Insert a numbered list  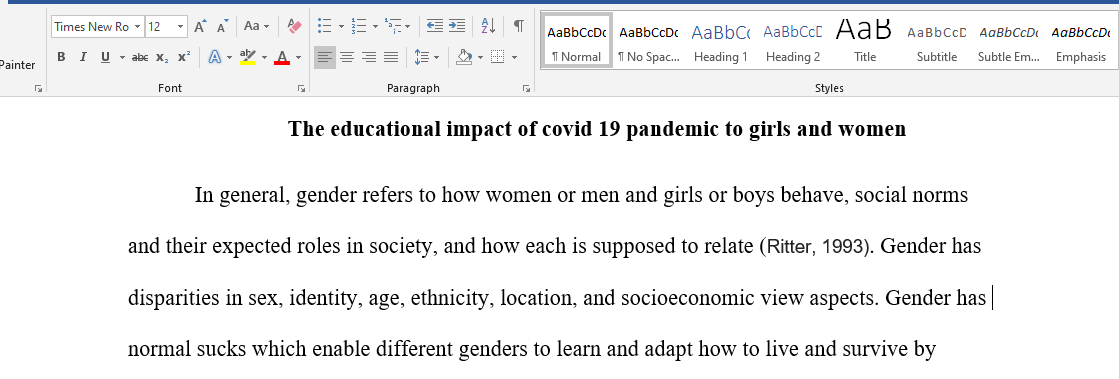coord(358,27)
